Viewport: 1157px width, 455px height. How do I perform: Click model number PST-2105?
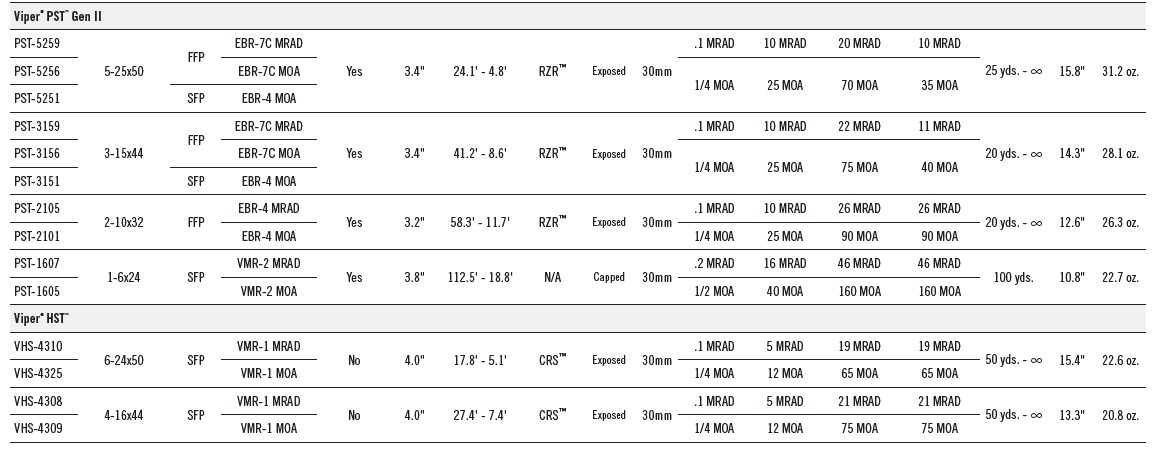37,209
